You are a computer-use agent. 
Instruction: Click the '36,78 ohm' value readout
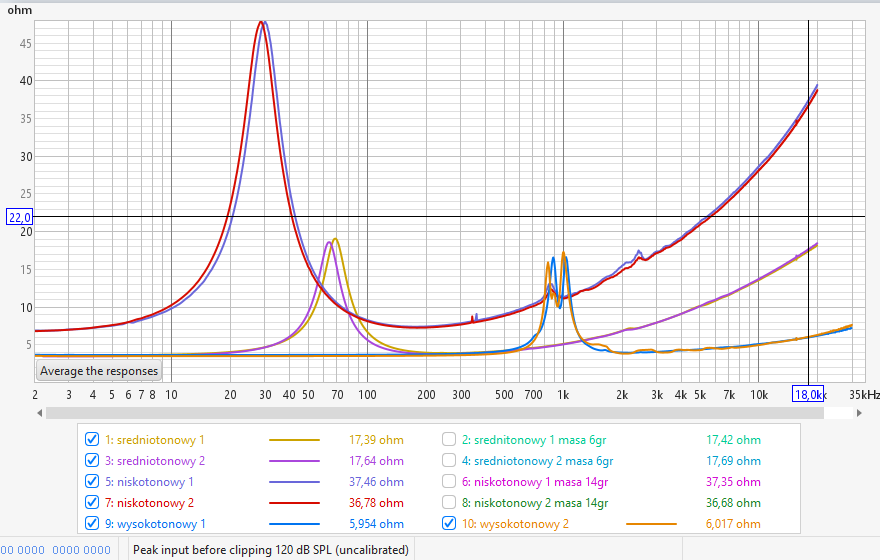coord(376,503)
